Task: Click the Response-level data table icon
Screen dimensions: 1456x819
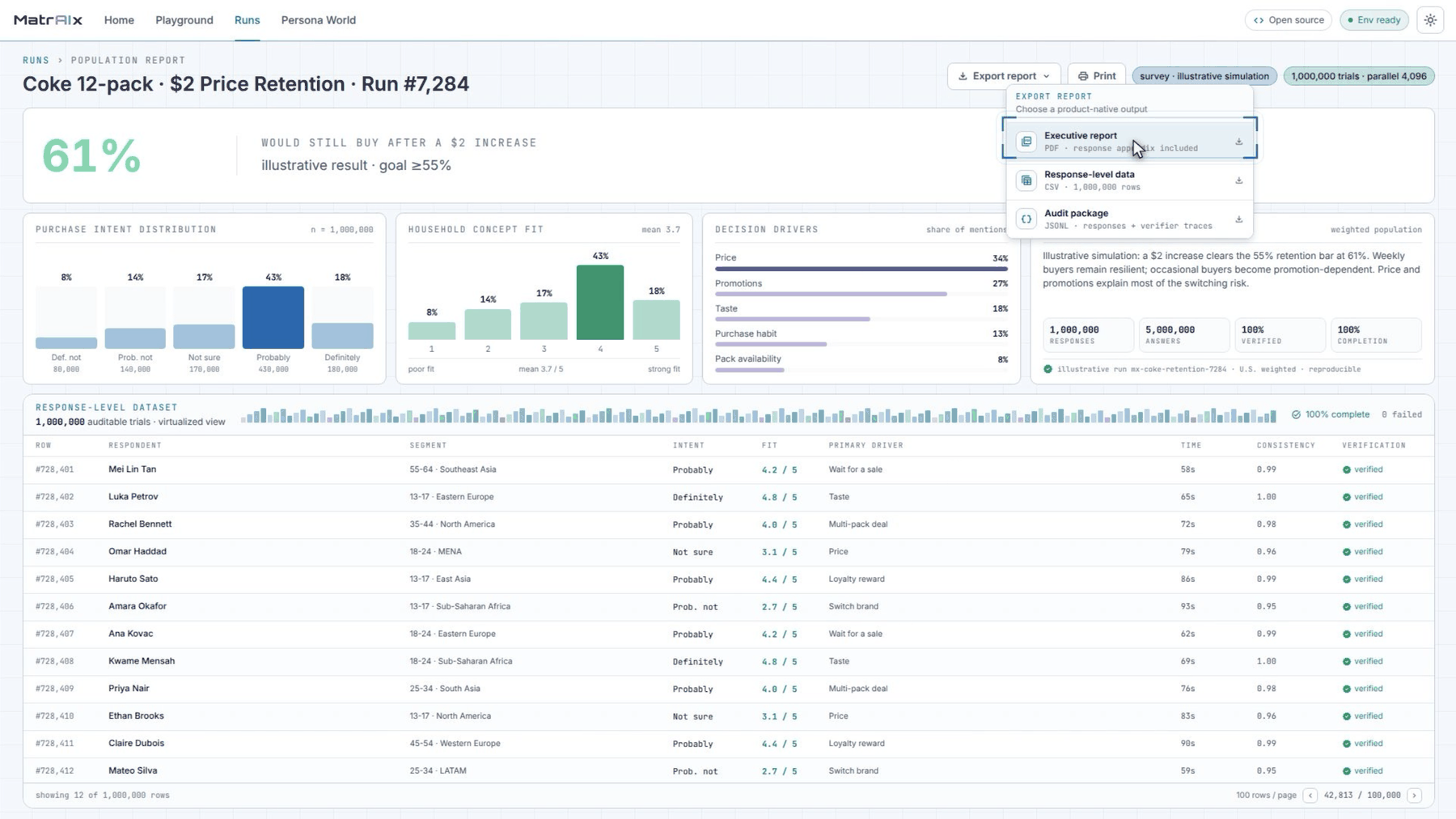Action: [1026, 180]
